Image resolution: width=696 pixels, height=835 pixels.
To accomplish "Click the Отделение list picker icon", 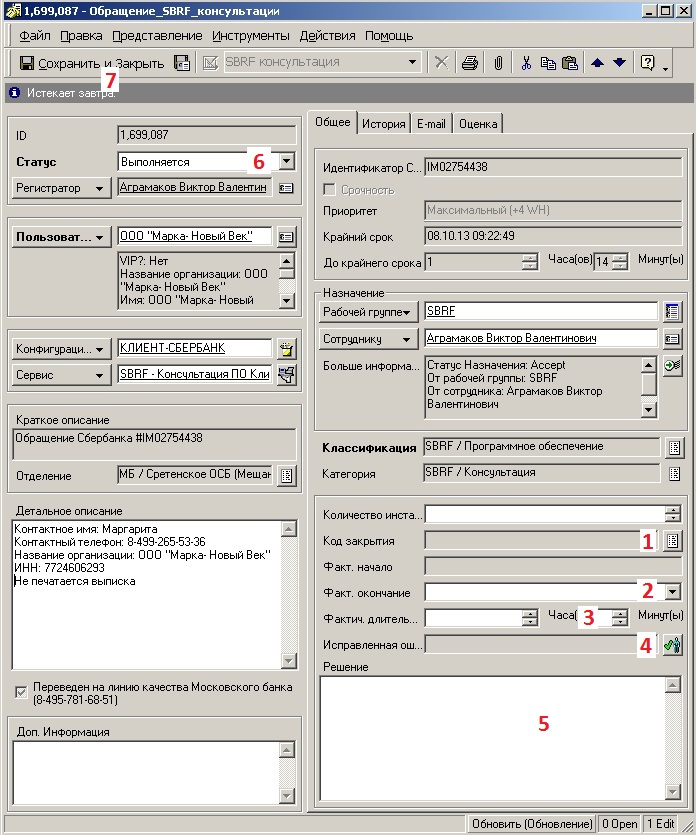I will pyautogui.click(x=286, y=476).
